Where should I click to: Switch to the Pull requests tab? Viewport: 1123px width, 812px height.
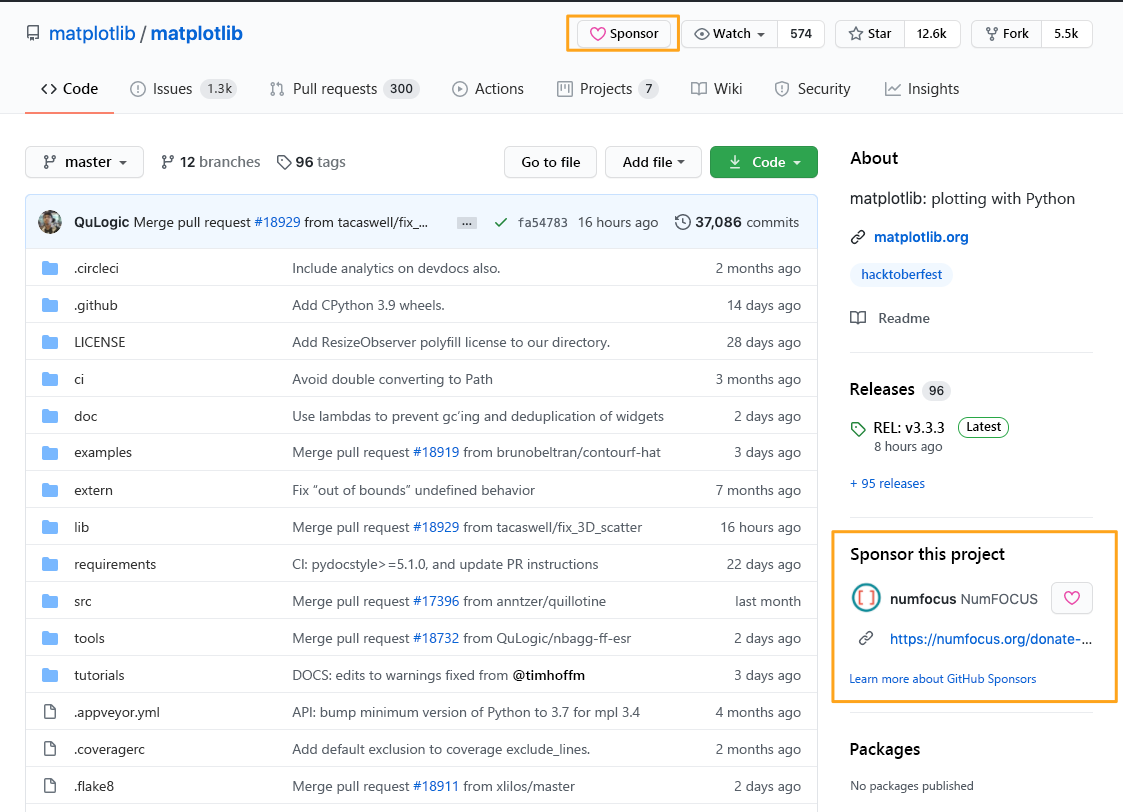click(x=344, y=89)
